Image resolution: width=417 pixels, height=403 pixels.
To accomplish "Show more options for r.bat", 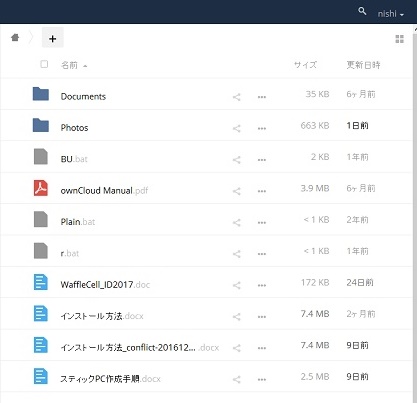I will pyautogui.click(x=262, y=254).
